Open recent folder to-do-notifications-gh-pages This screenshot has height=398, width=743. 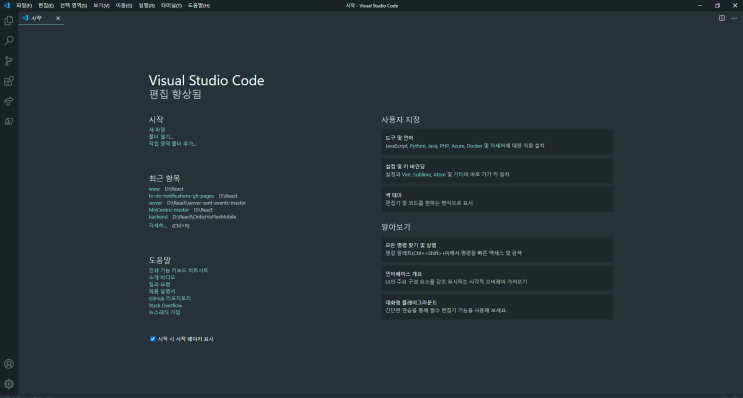coord(181,196)
